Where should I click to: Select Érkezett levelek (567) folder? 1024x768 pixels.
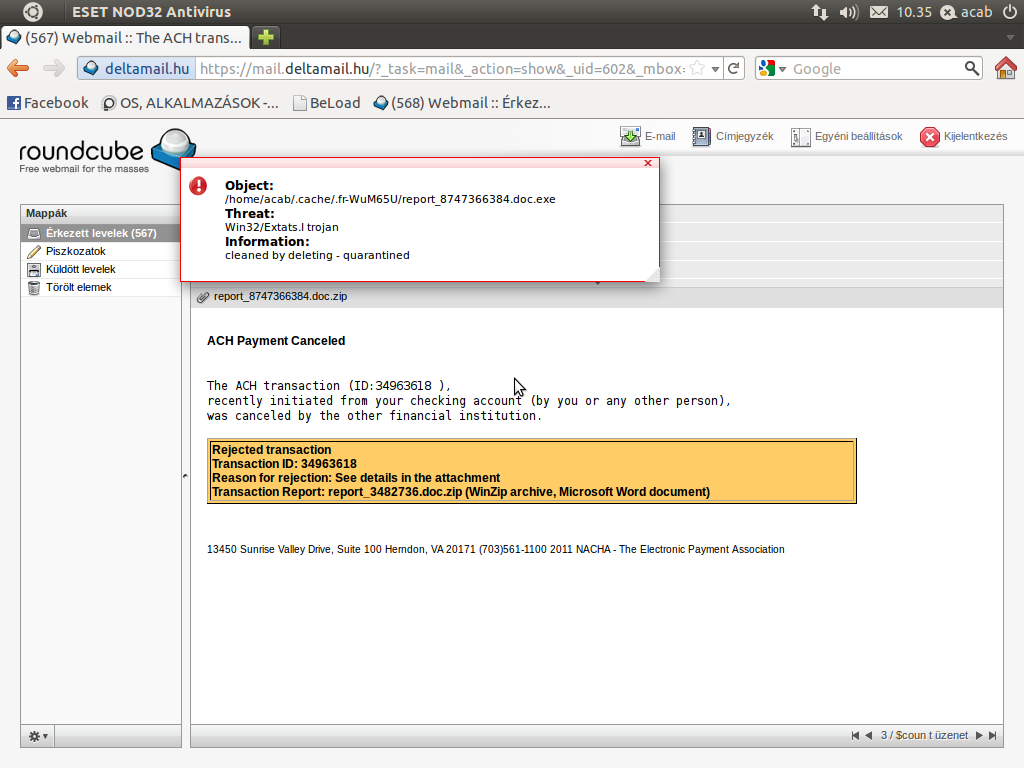click(101, 233)
